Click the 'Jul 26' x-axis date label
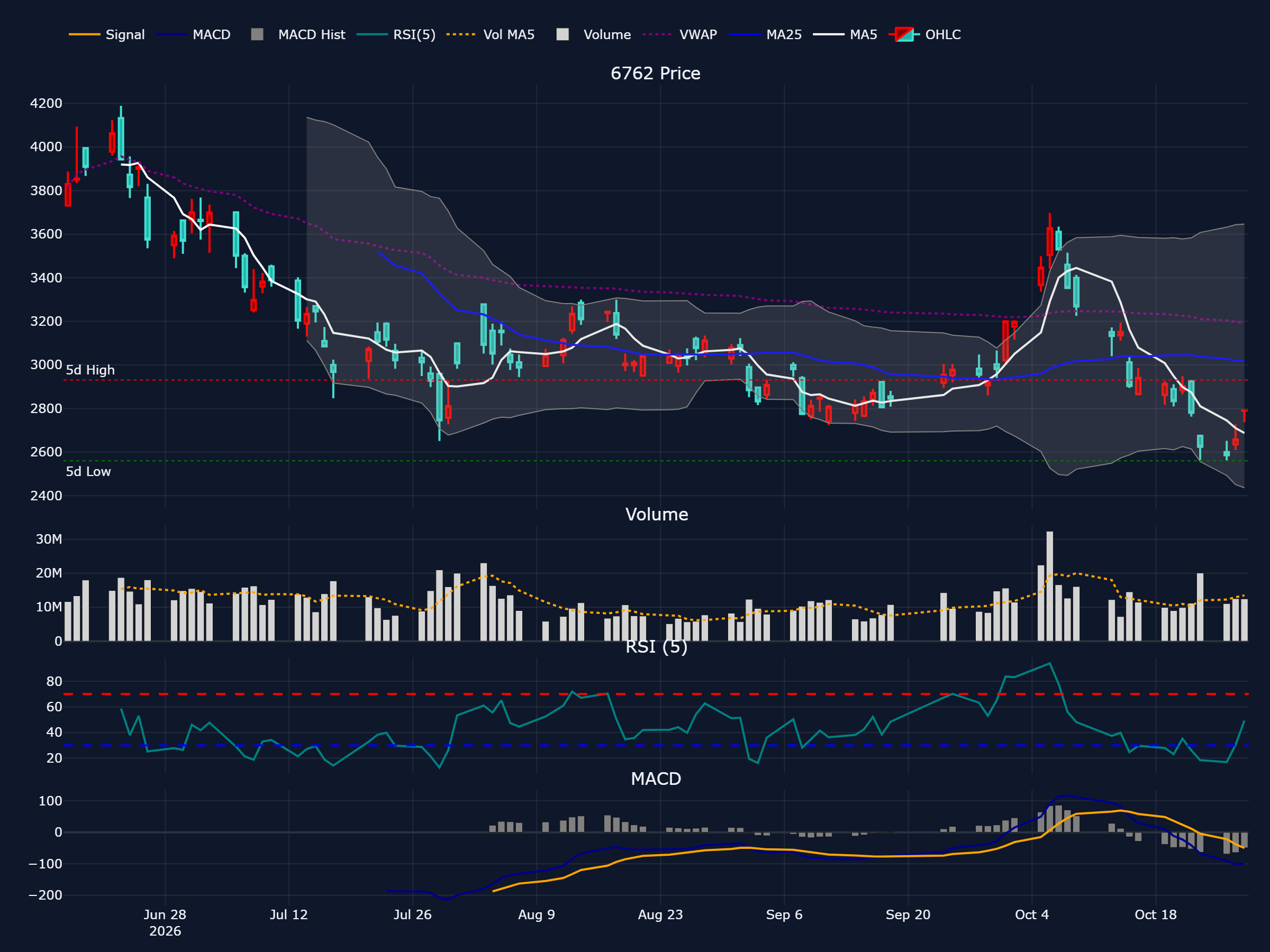1270x952 pixels. [413, 914]
